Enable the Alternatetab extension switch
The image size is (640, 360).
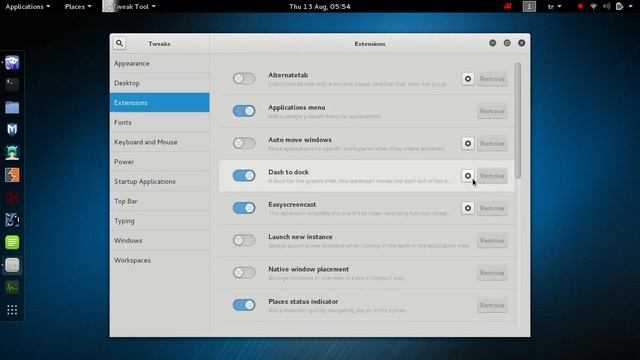pos(244,78)
